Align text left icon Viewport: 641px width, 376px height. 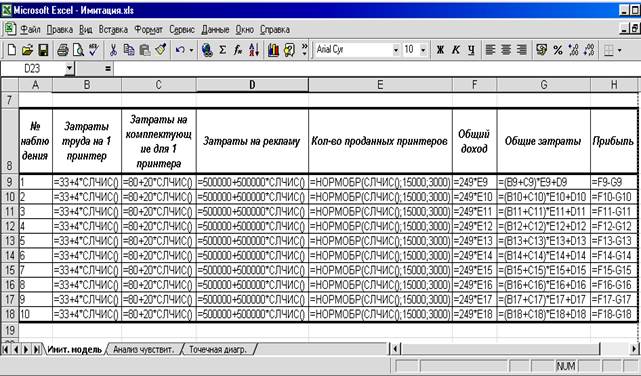pos(490,50)
